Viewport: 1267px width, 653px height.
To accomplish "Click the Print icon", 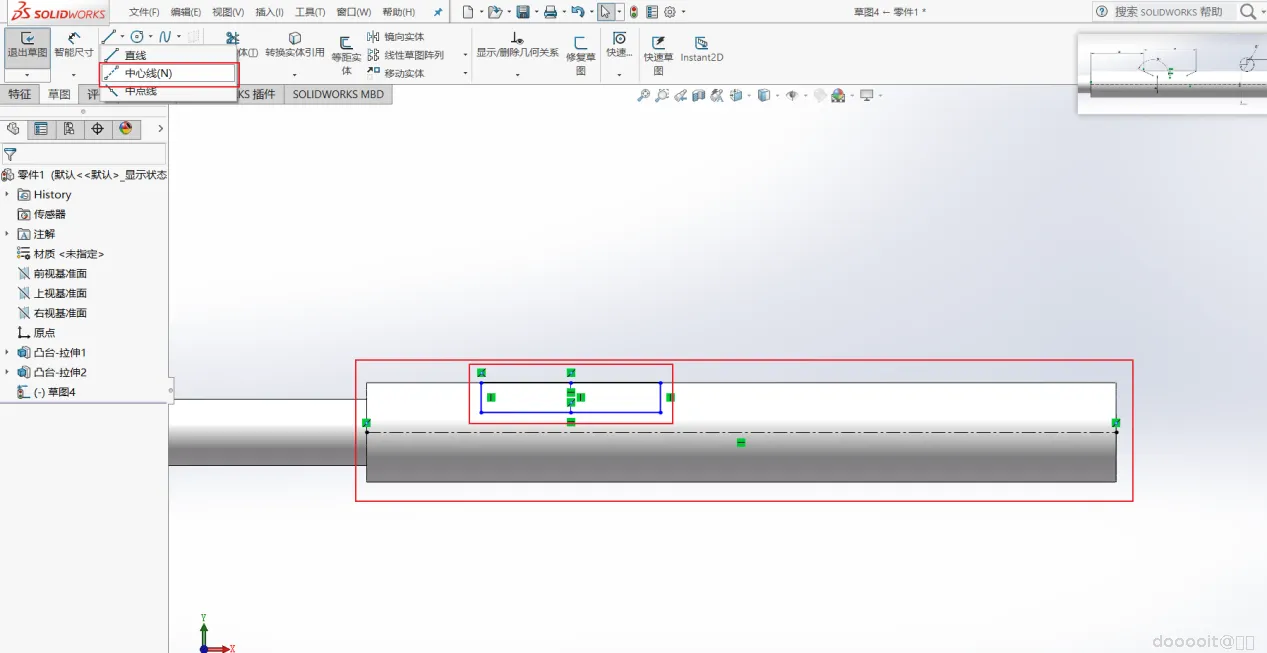I will pyautogui.click(x=549, y=12).
